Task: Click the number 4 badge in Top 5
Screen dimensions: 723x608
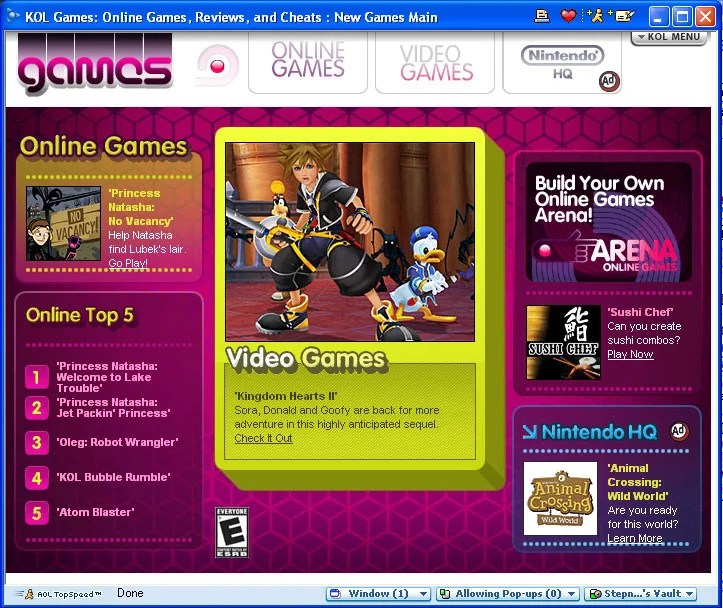Action: click(x=36, y=478)
